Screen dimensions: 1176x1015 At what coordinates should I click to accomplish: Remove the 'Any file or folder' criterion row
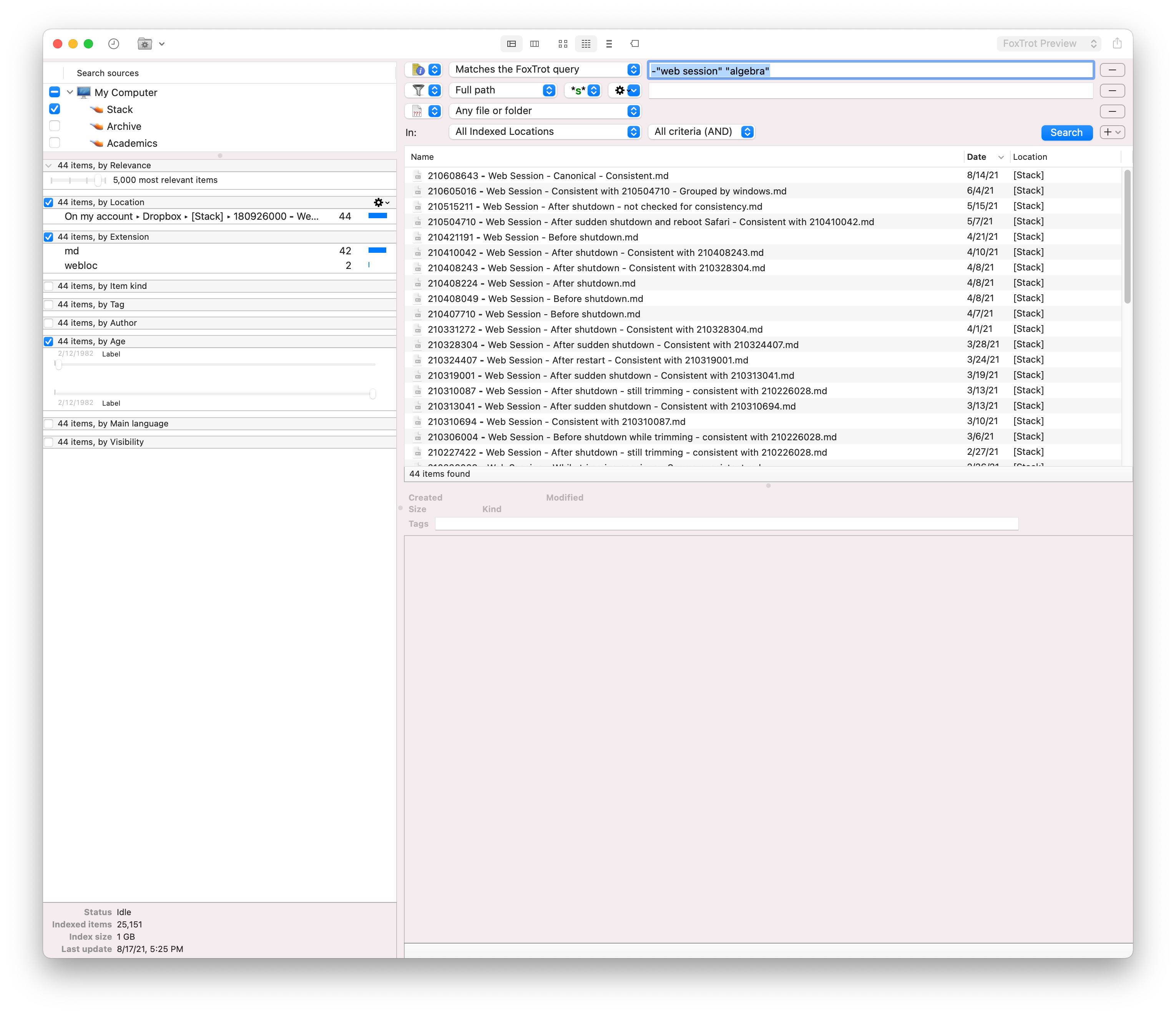tap(1112, 111)
